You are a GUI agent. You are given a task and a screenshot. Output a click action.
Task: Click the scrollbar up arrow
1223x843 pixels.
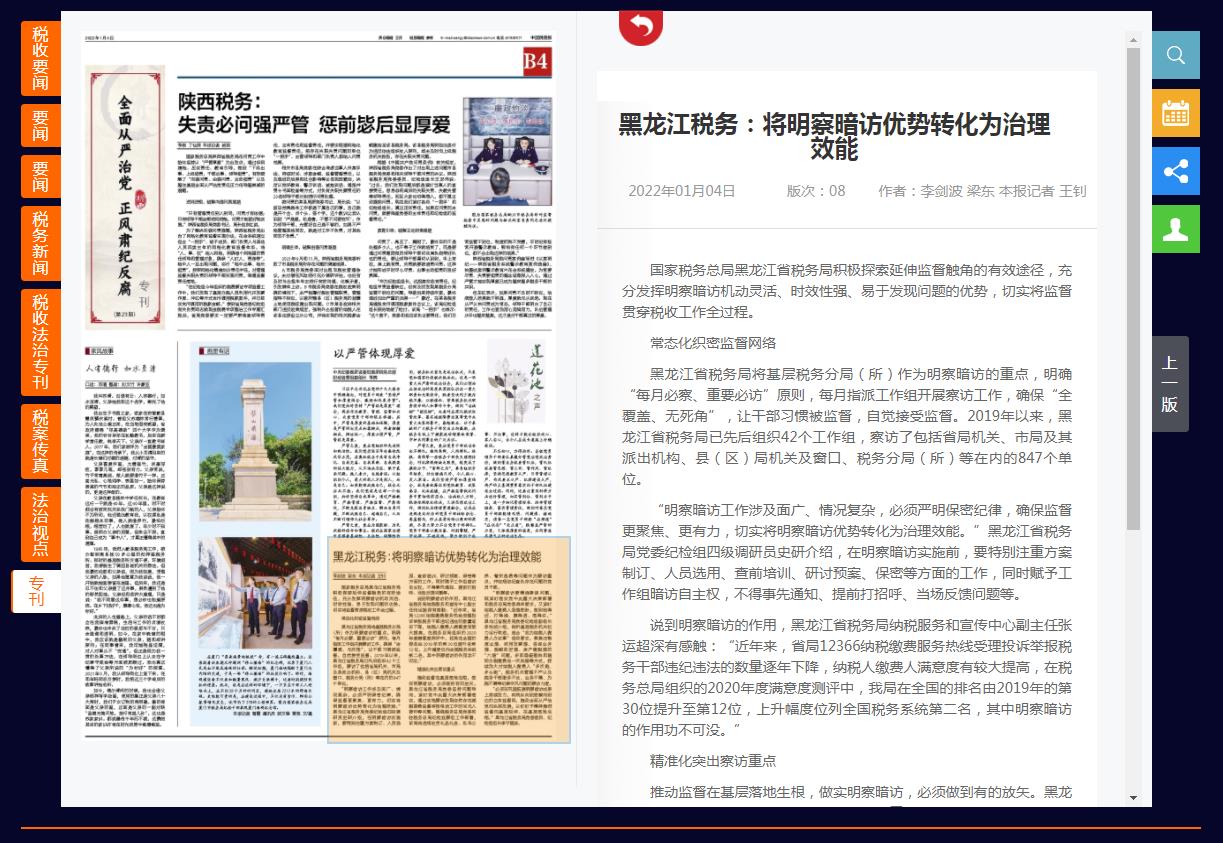click(x=1133, y=41)
